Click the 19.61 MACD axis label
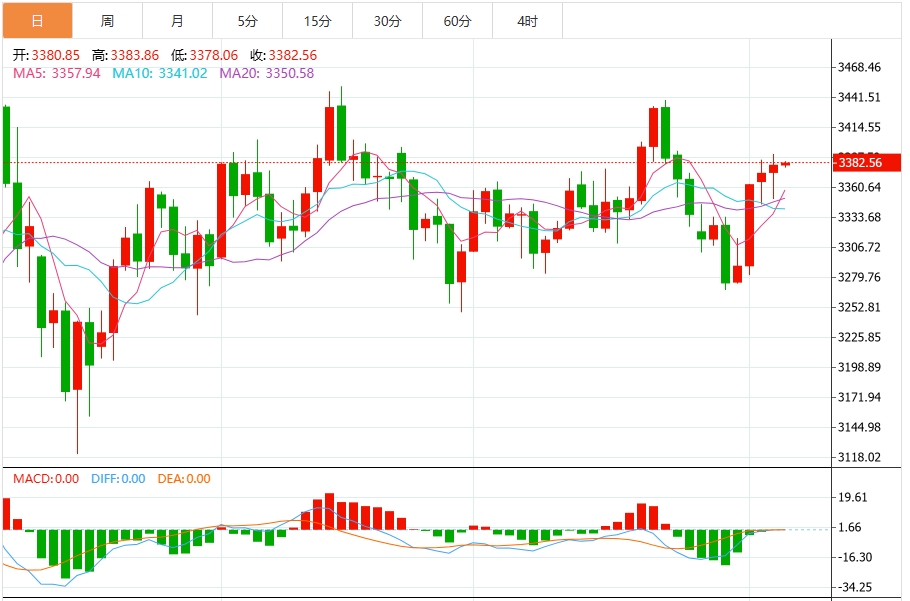 (853, 497)
